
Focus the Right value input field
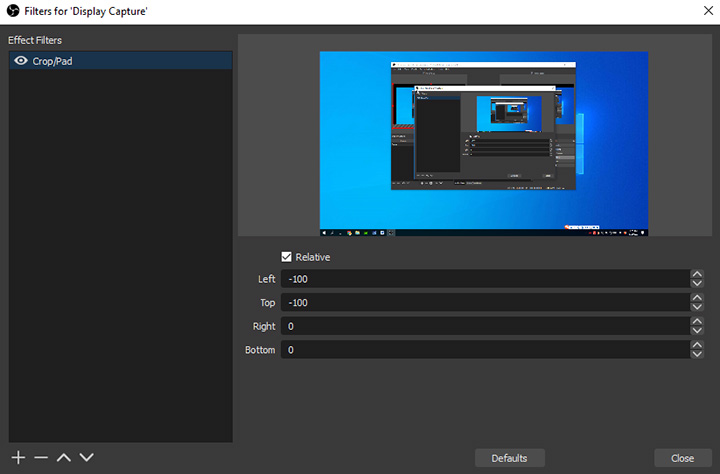click(x=484, y=326)
